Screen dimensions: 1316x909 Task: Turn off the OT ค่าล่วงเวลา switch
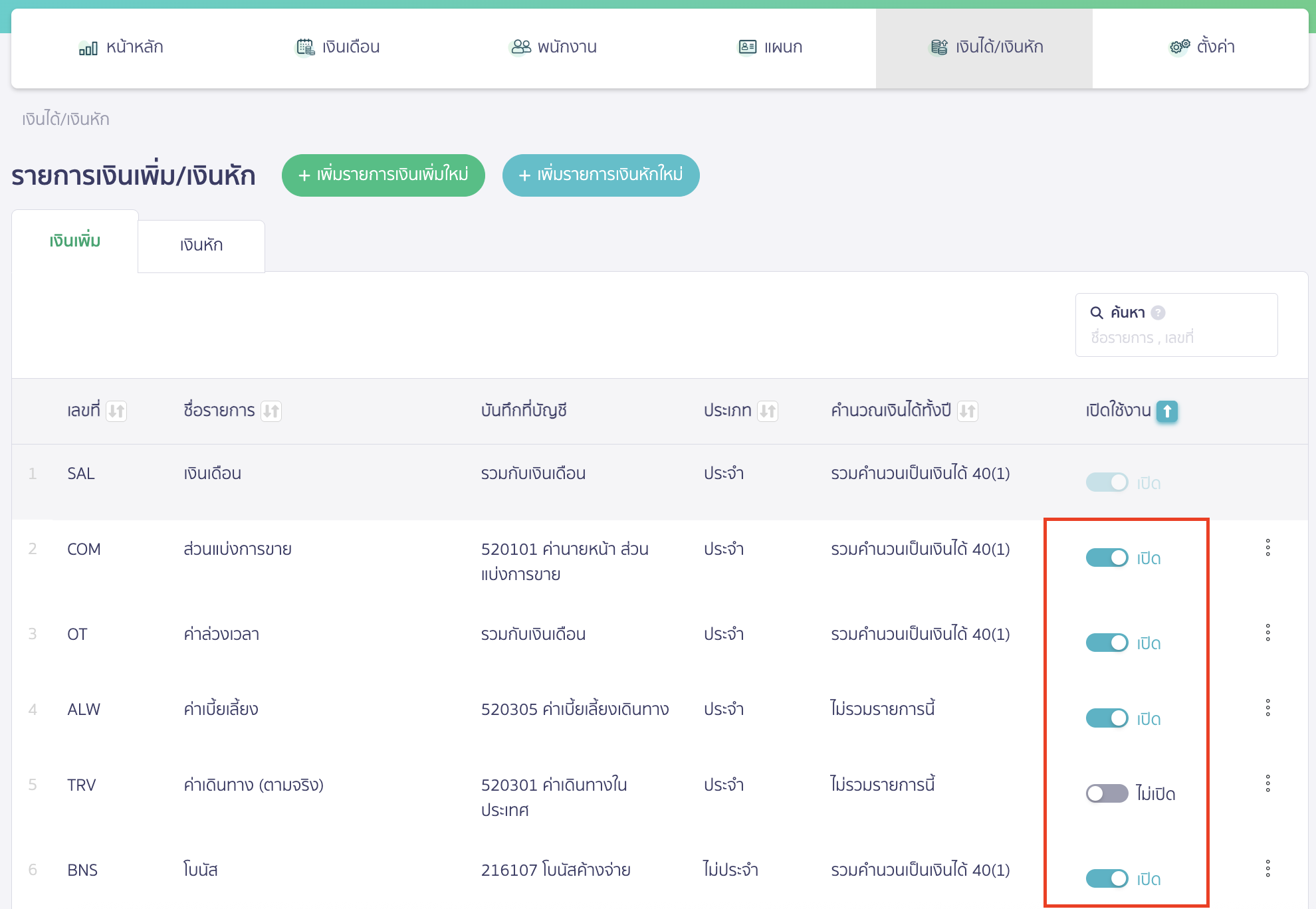click(x=1107, y=643)
